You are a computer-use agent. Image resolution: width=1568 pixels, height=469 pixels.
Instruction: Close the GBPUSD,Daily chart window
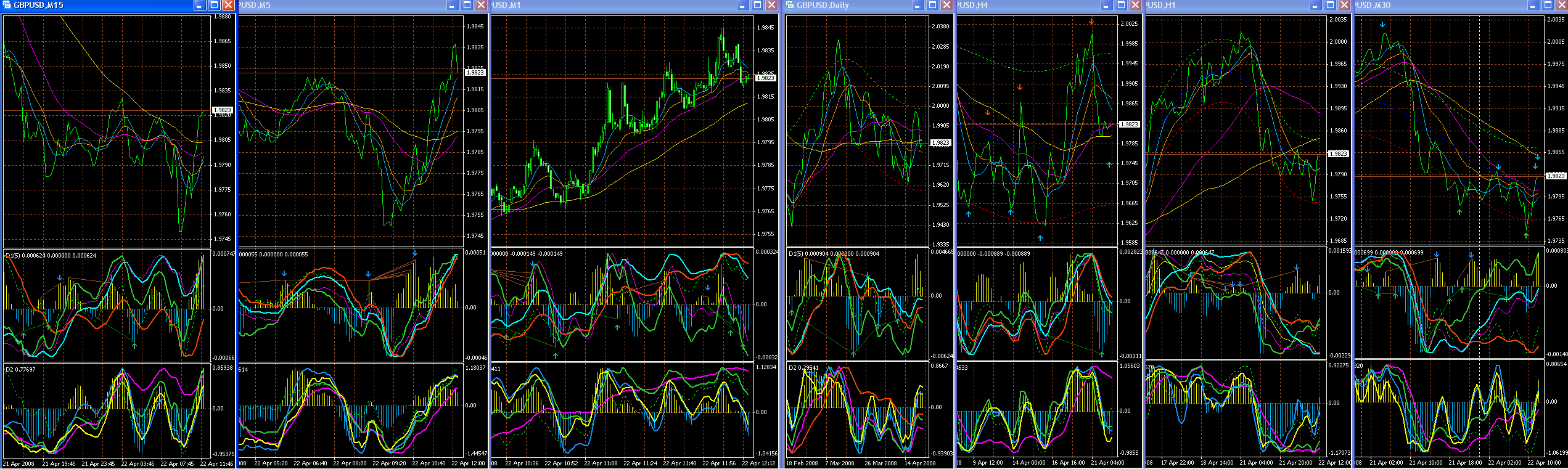point(946,6)
